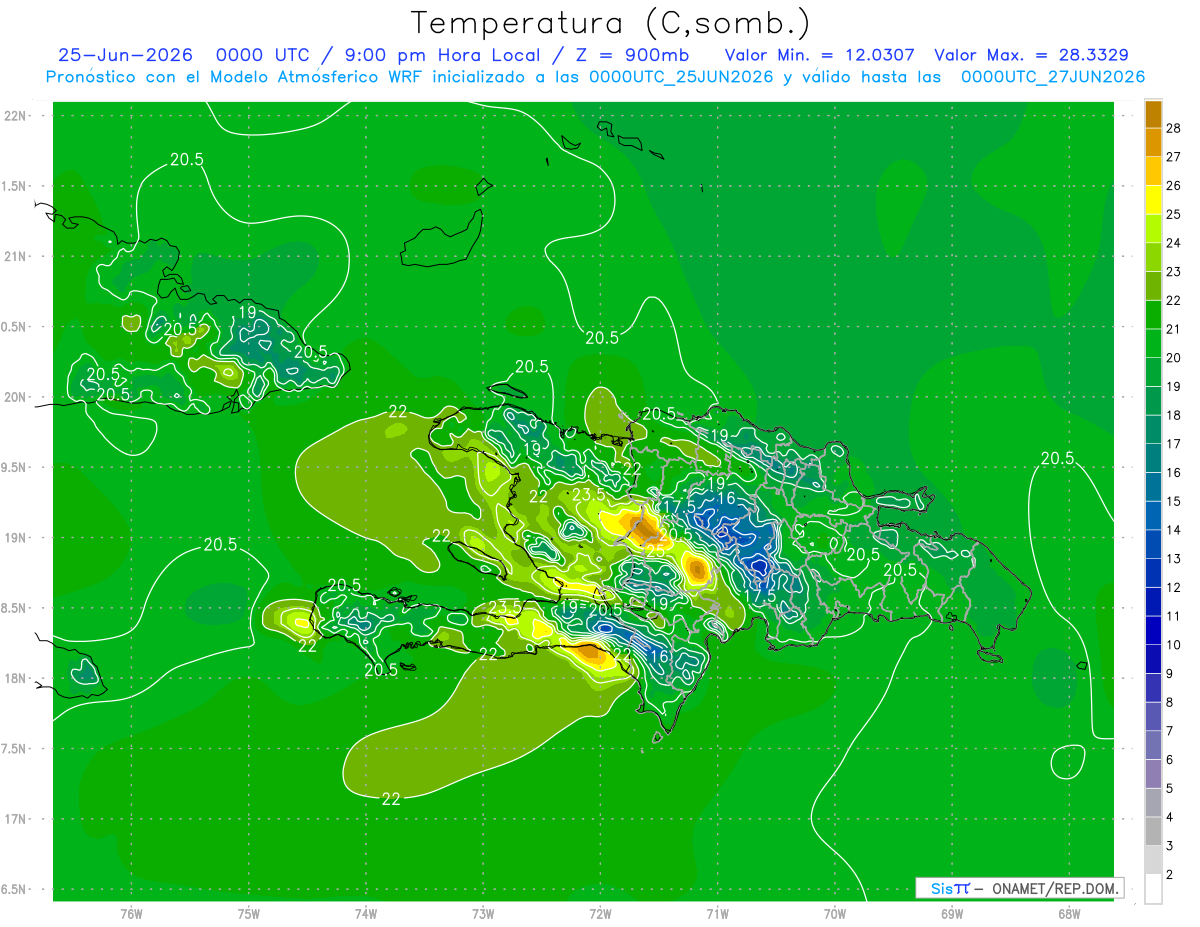Click the '22' contour label south of Haiti

[x=392, y=798]
